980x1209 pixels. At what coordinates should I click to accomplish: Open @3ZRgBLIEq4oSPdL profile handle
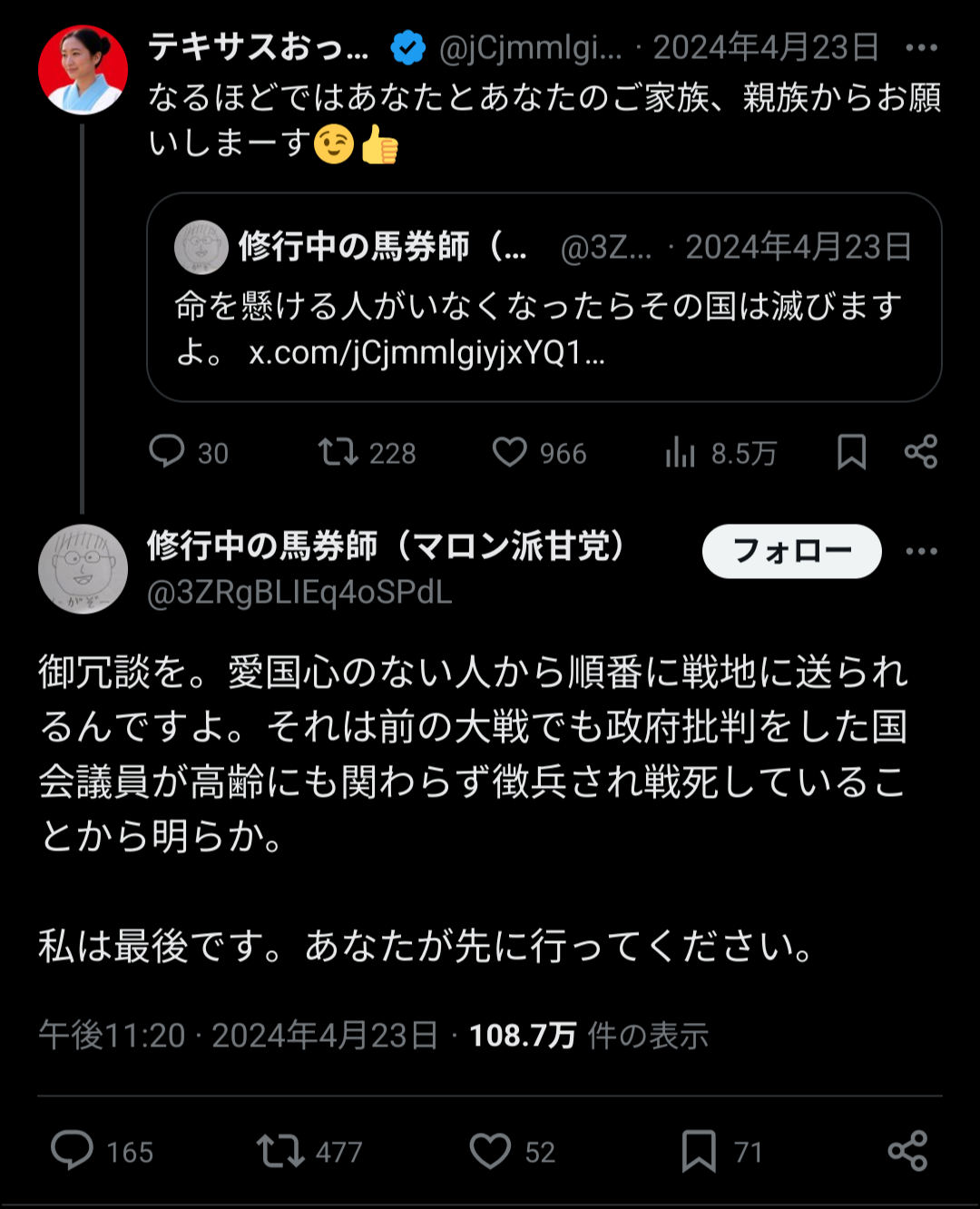pos(299,593)
